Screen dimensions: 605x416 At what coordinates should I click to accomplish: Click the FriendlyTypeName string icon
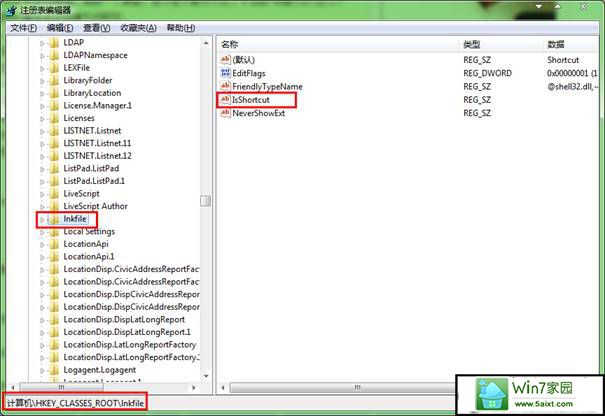tap(225, 86)
